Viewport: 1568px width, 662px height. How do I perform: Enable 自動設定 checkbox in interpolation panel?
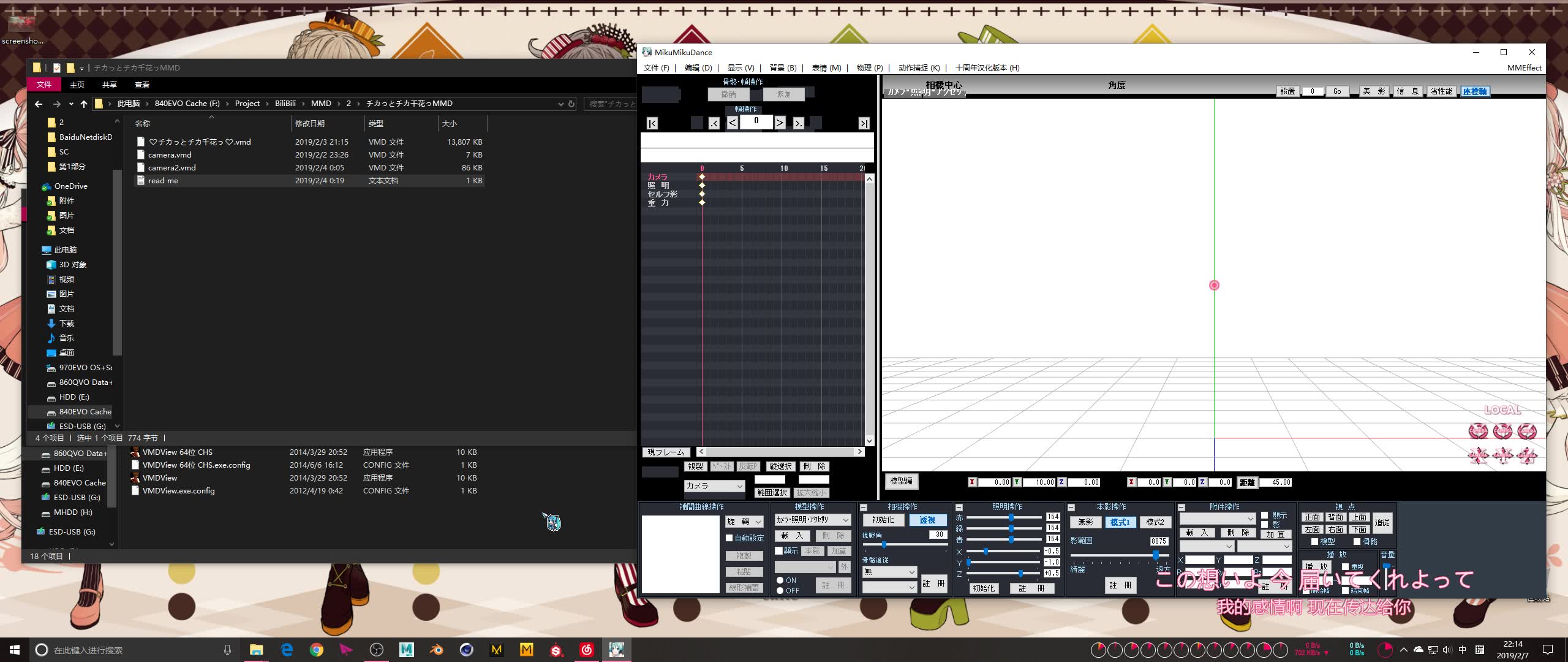pos(729,538)
